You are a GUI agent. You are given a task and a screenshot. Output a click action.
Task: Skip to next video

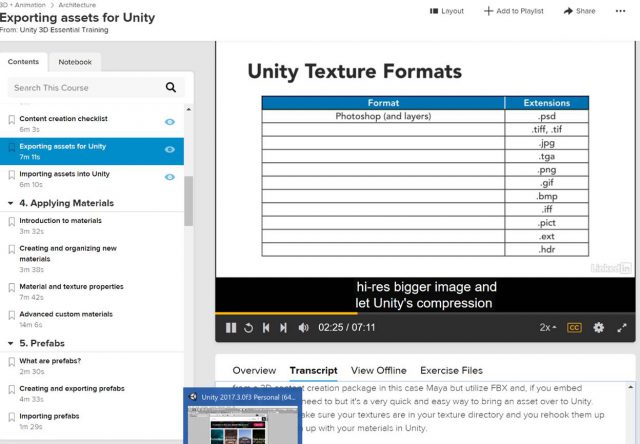coord(283,328)
